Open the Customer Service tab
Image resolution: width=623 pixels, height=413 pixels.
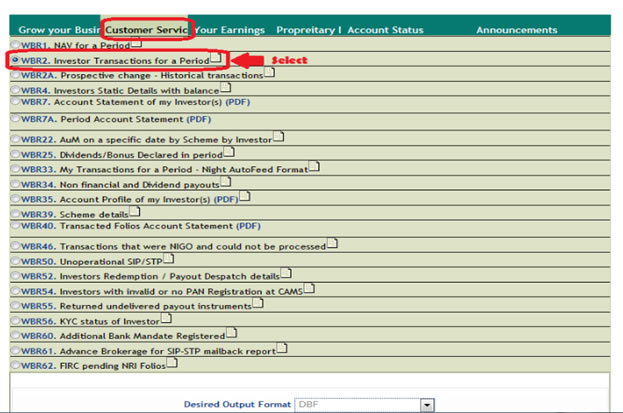tap(148, 30)
